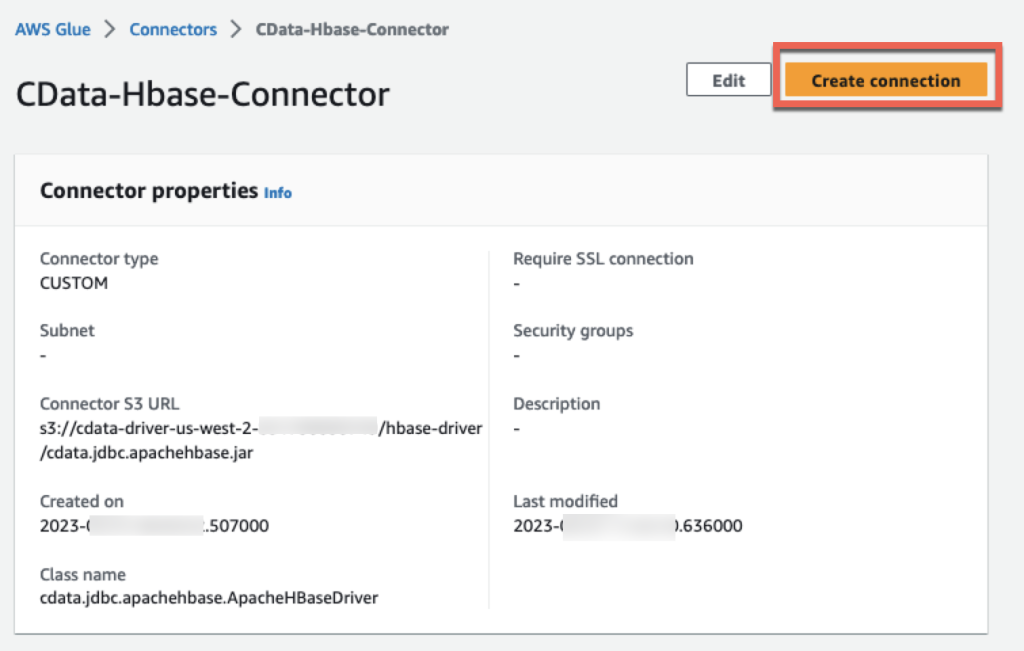
Task: Click the Security groups label
Action: point(573,330)
